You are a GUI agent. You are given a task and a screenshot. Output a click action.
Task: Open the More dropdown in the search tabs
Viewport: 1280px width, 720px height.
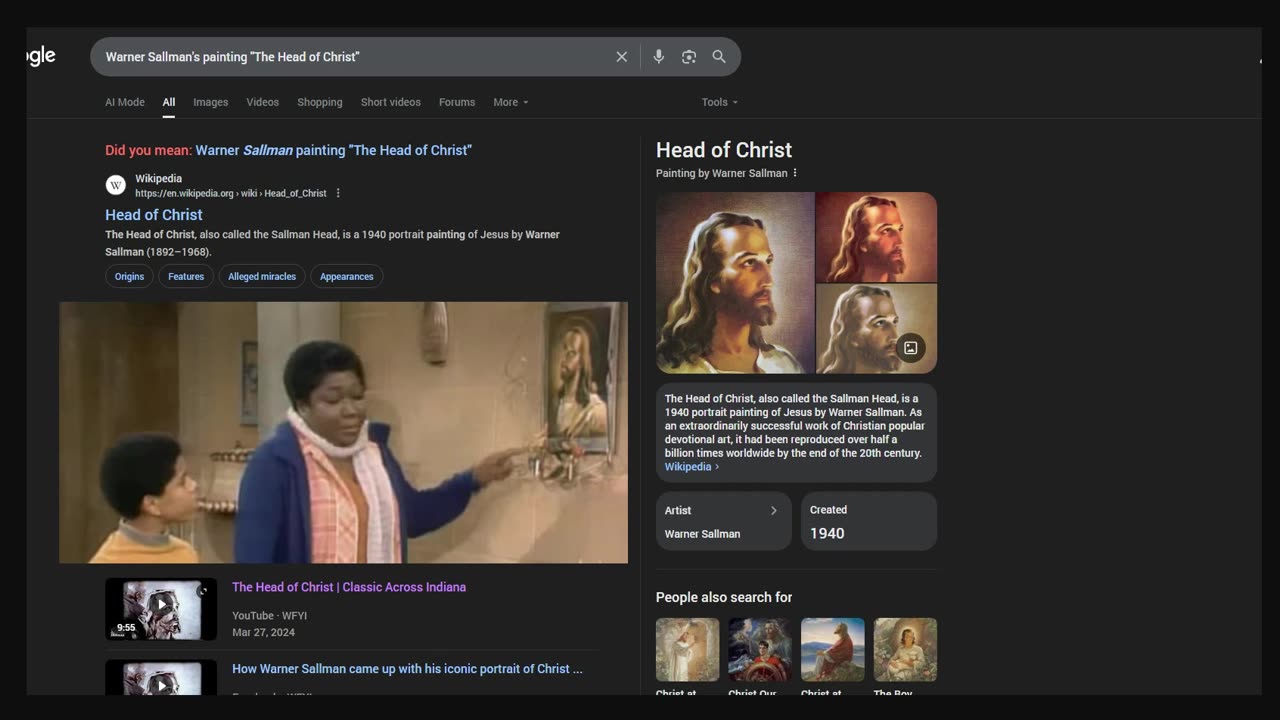pyautogui.click(x=510, y=102)
